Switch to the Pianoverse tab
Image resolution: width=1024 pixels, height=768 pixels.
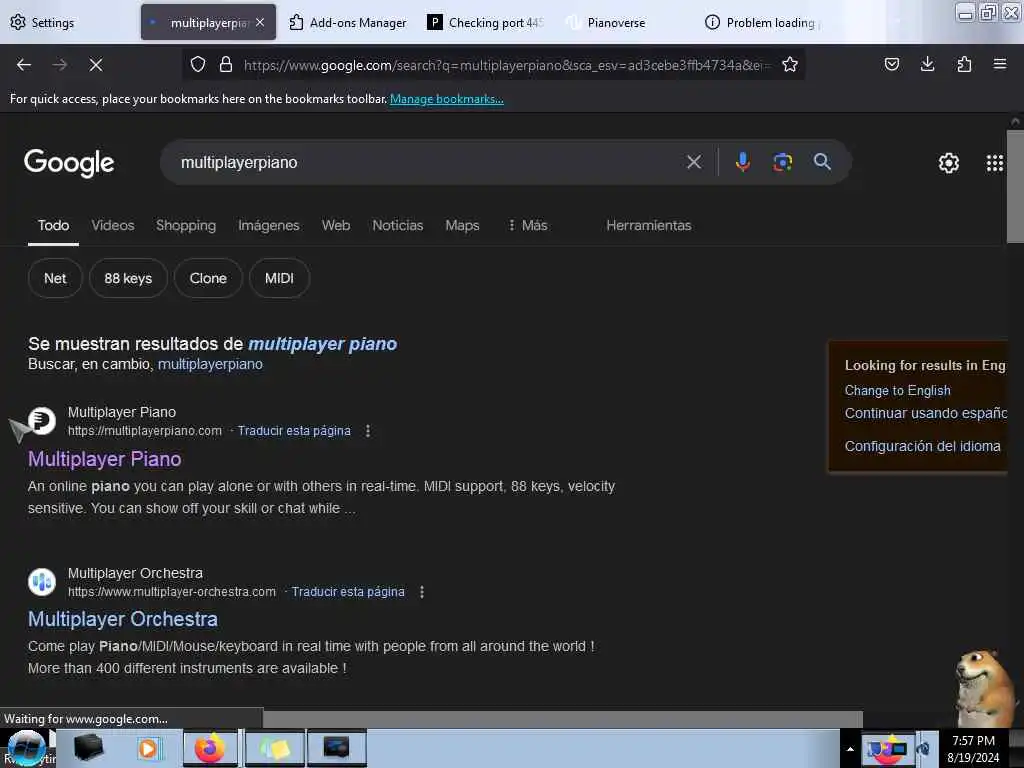pos(607,22)
